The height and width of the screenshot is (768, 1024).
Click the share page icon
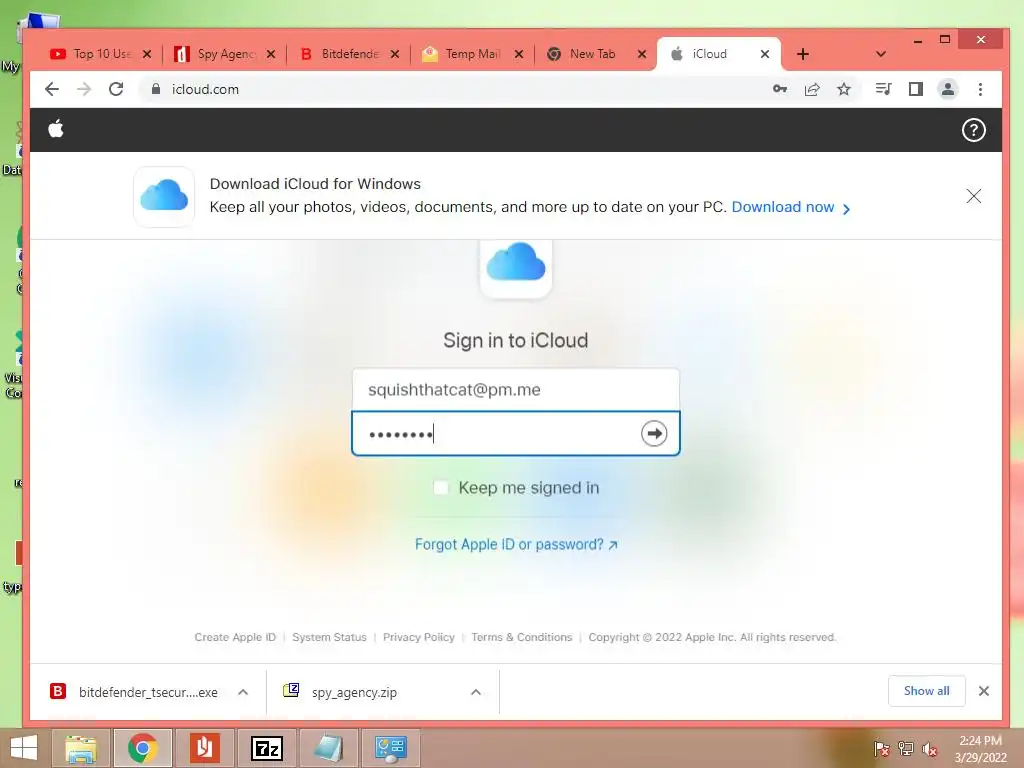pos(812,89)
